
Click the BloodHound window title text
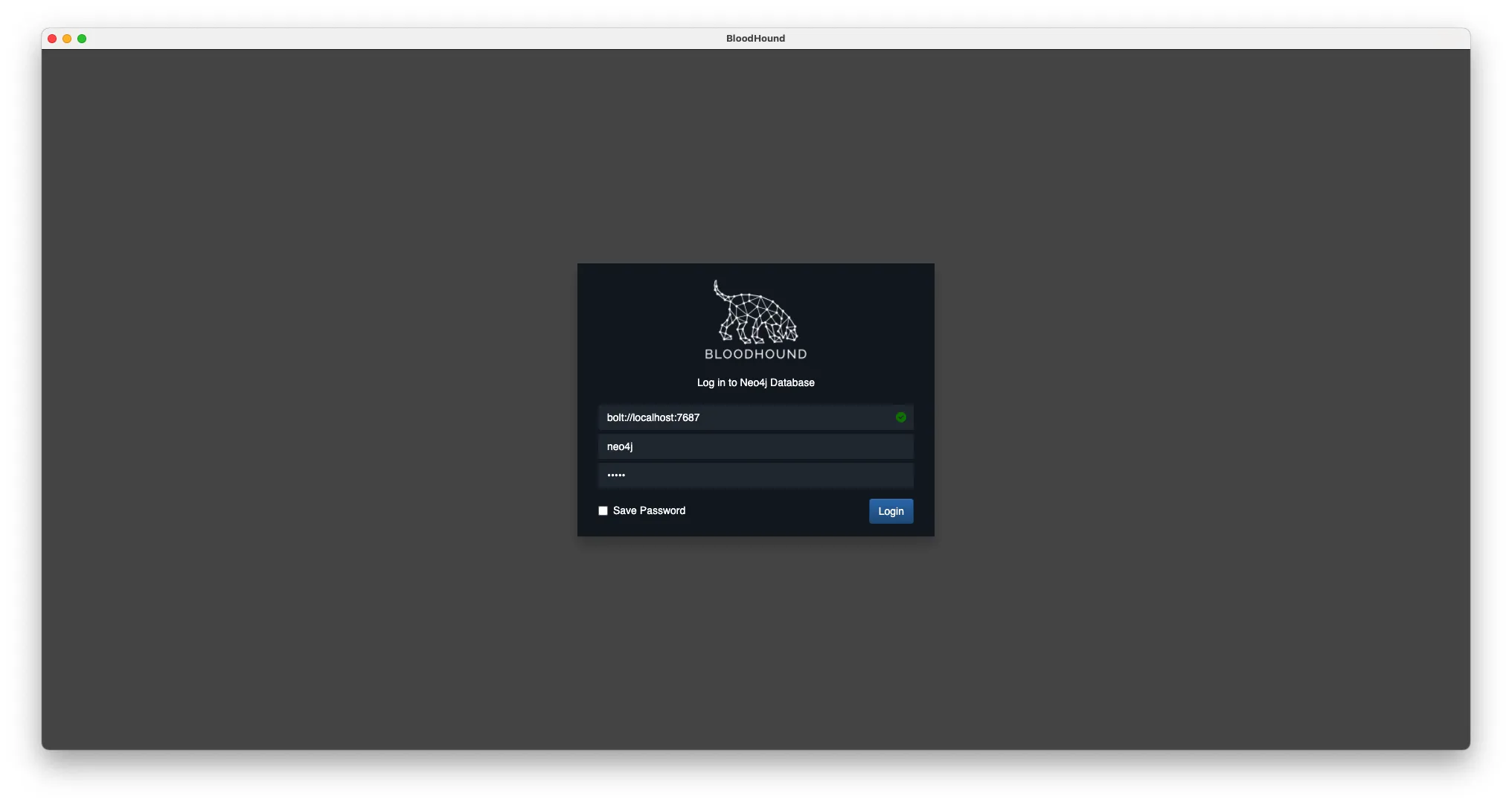click(755, 39)
